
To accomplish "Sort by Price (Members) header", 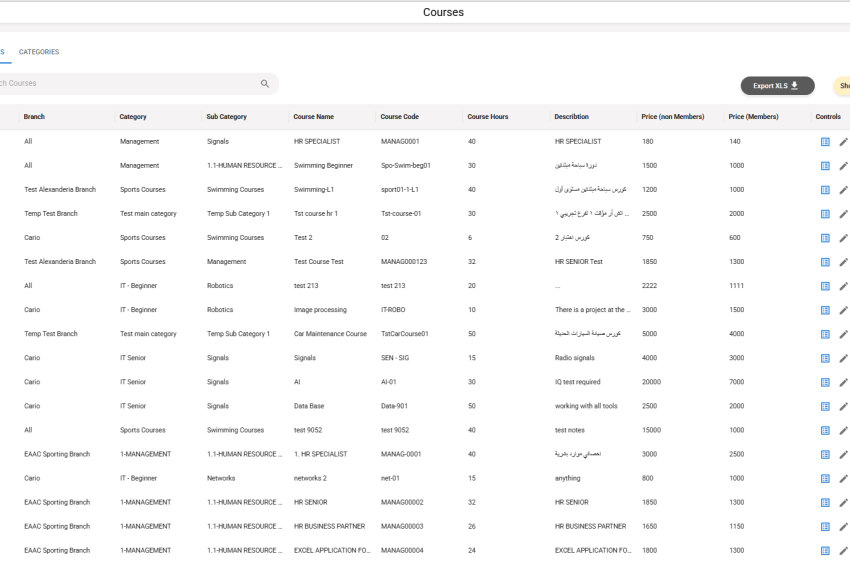I will [x=754, y=117].
